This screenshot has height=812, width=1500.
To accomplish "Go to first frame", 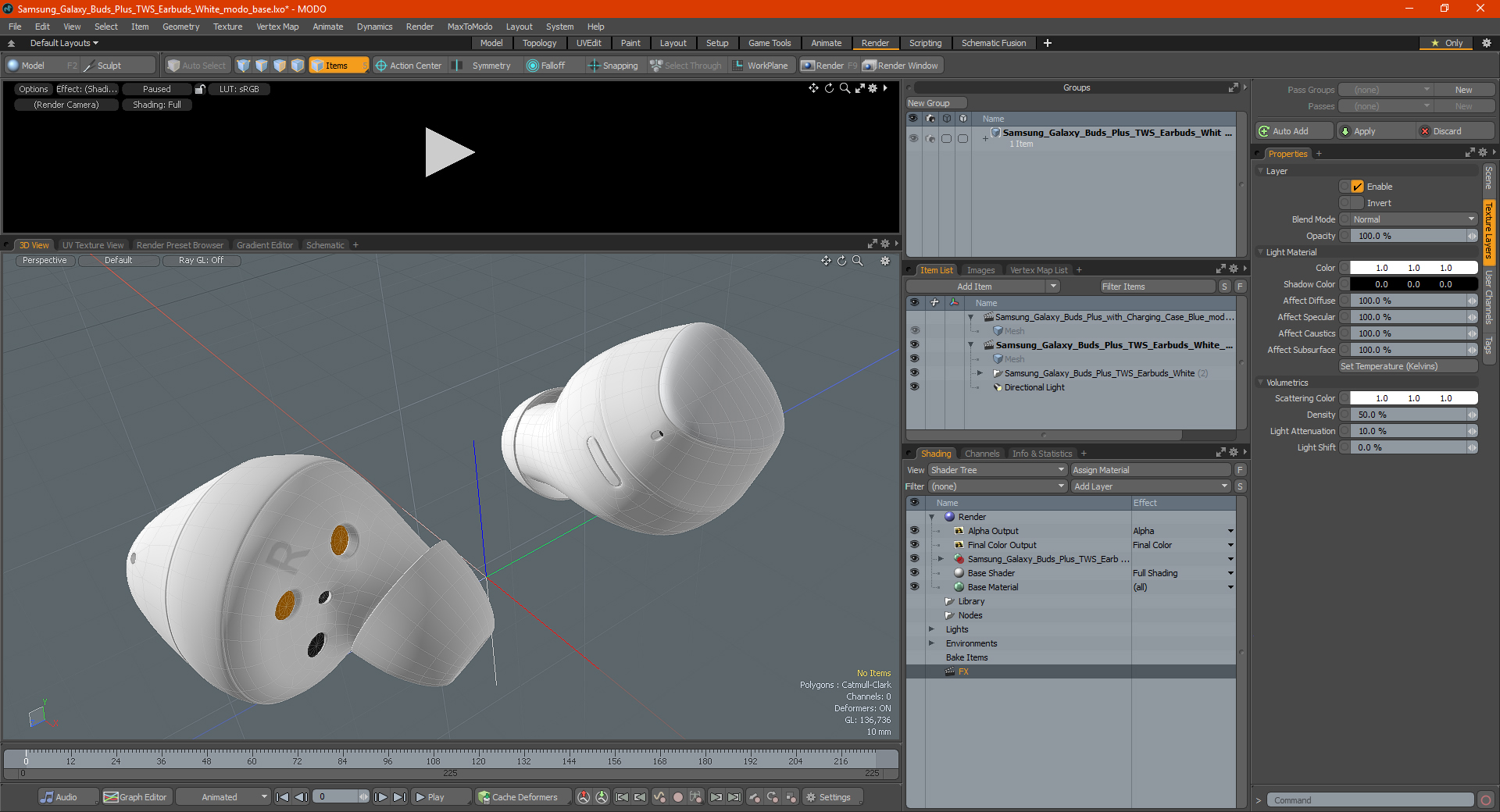I will pos(283,797).
